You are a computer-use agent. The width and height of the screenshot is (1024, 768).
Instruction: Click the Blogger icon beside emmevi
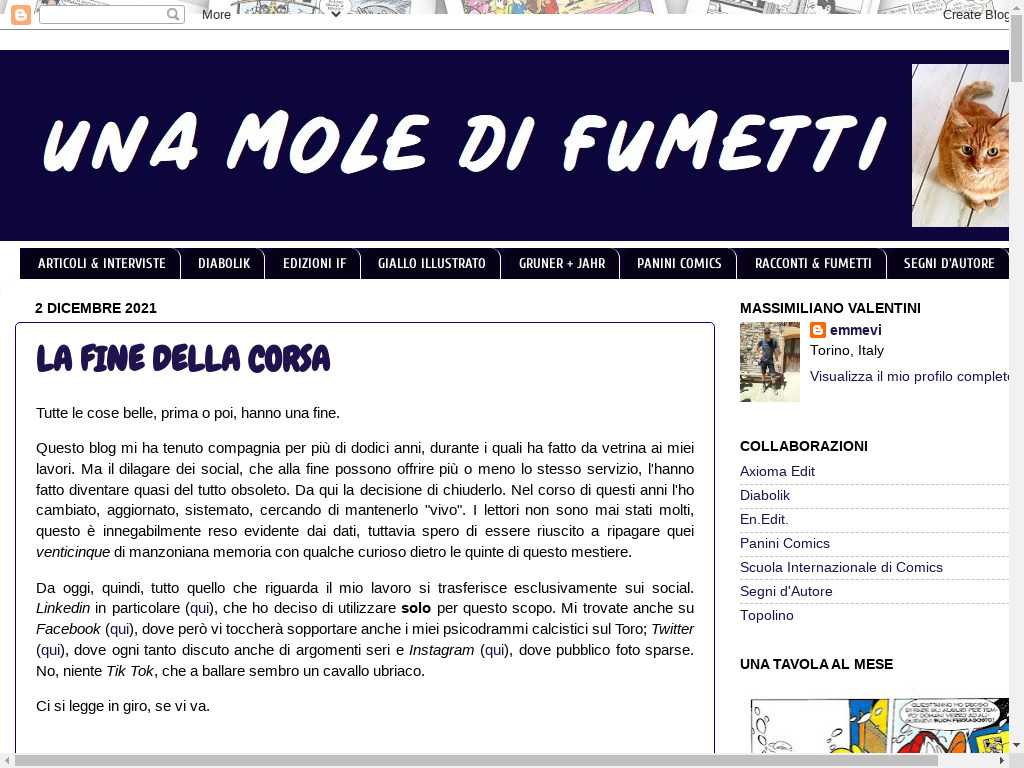tap(818, 330)
